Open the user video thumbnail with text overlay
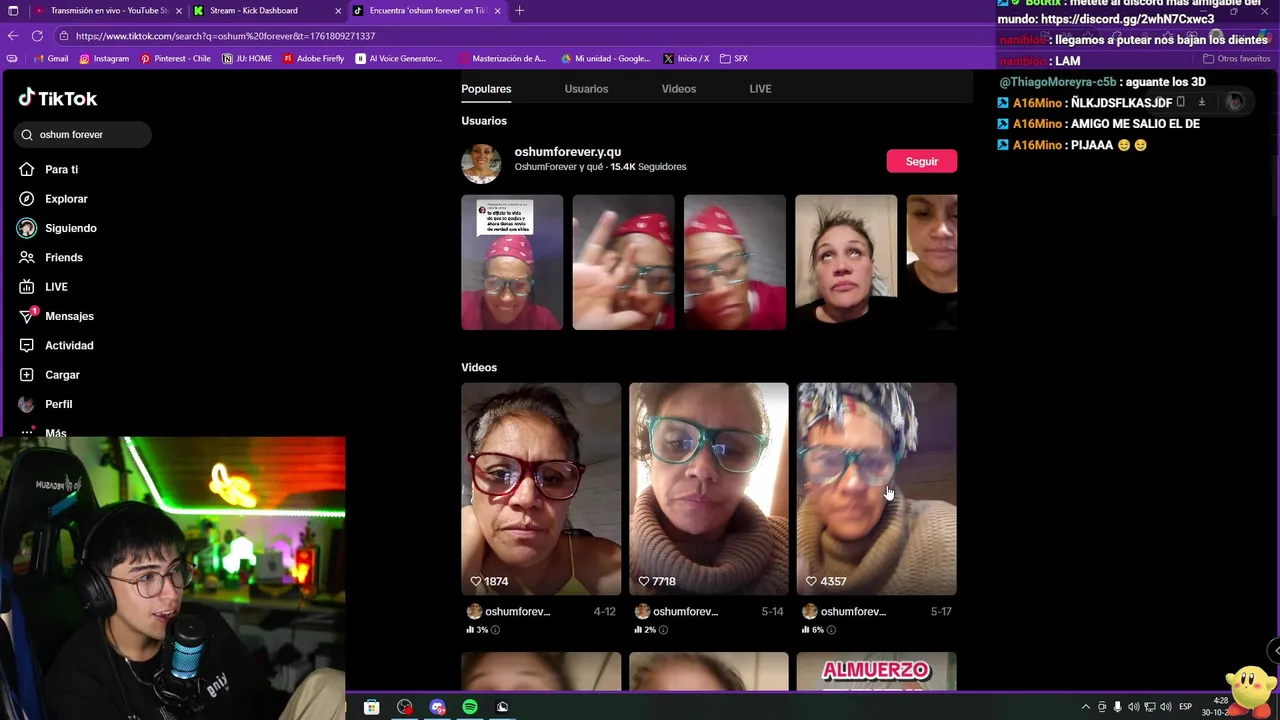This screenshot has height=720, width=1280. pos(512,262)
